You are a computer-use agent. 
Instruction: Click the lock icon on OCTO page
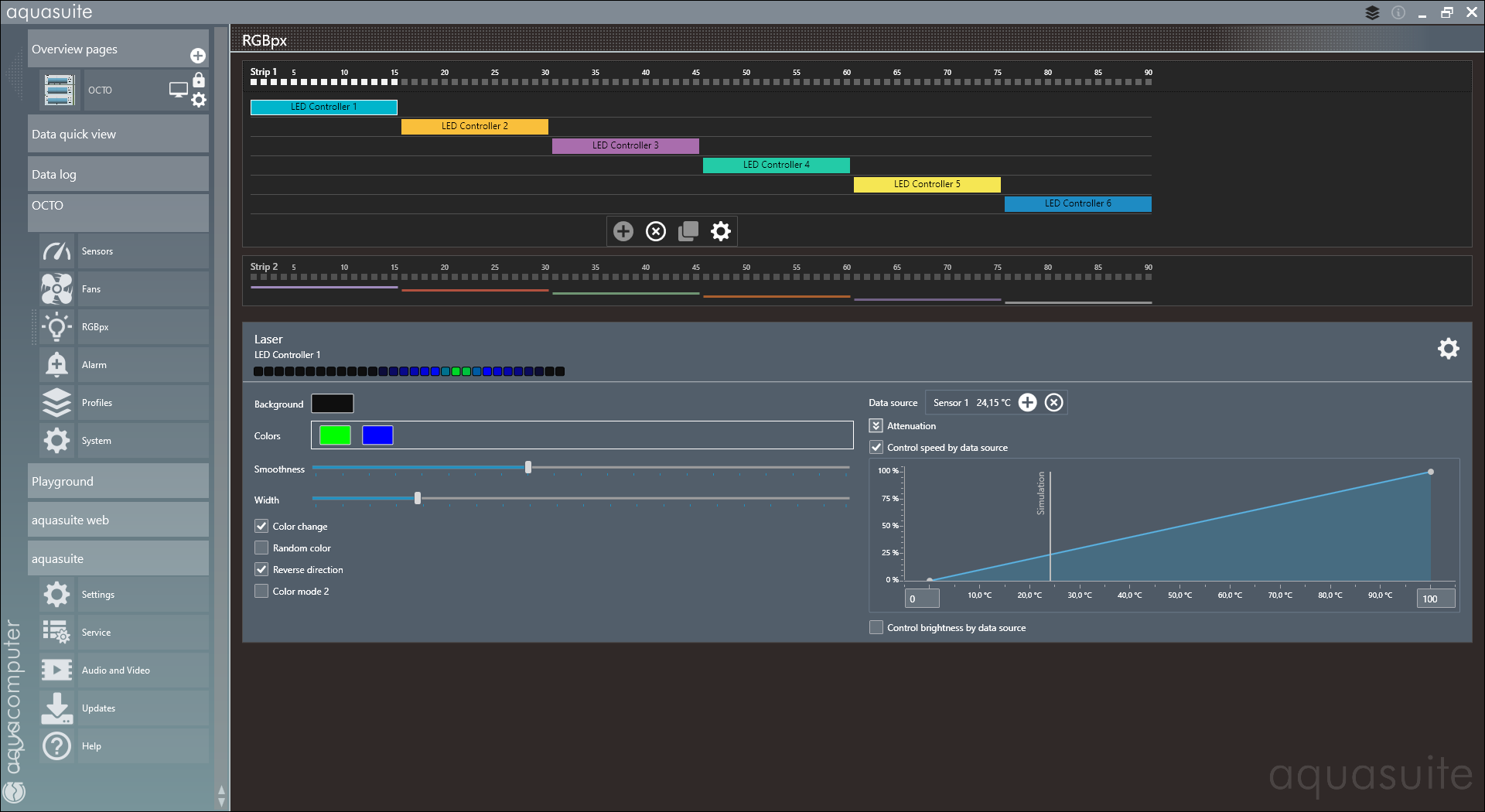(199, 80)
